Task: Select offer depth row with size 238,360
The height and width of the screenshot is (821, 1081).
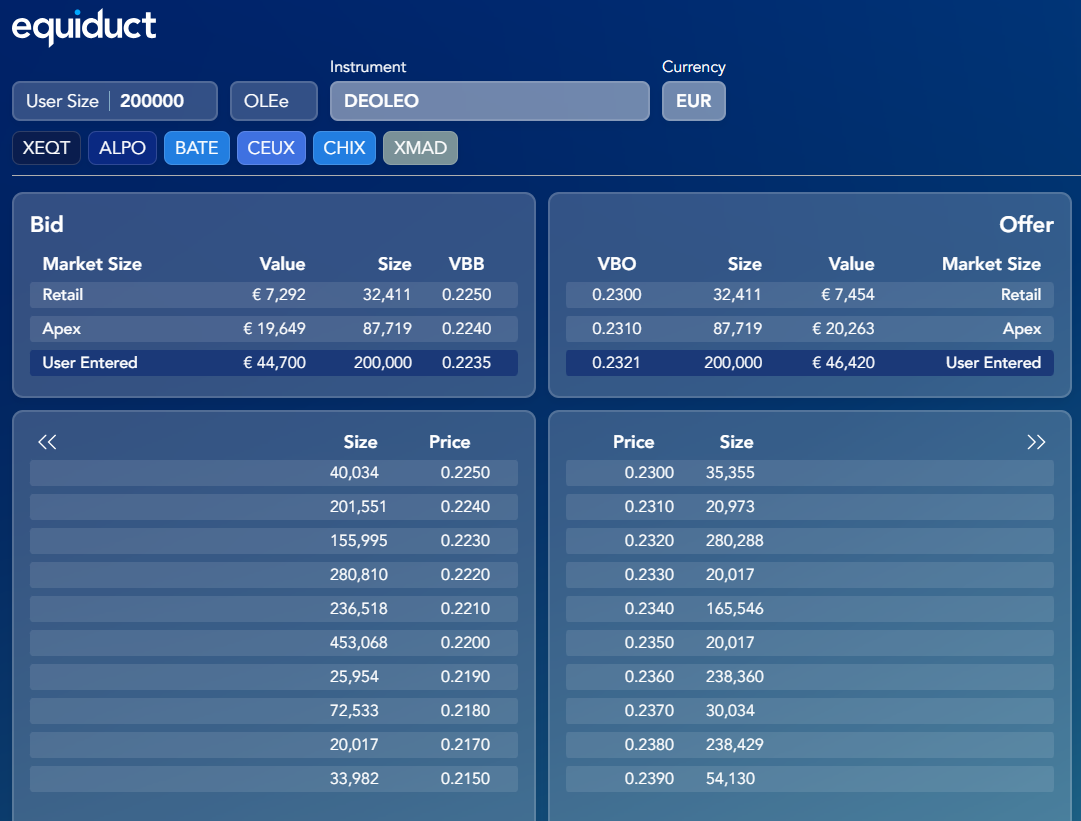Action: coord(809,676)
